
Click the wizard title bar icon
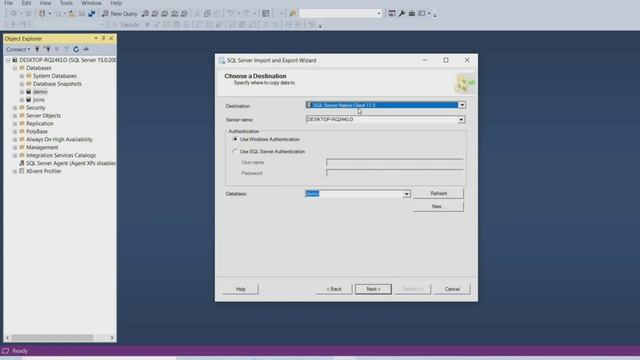(x=222, y=60)
